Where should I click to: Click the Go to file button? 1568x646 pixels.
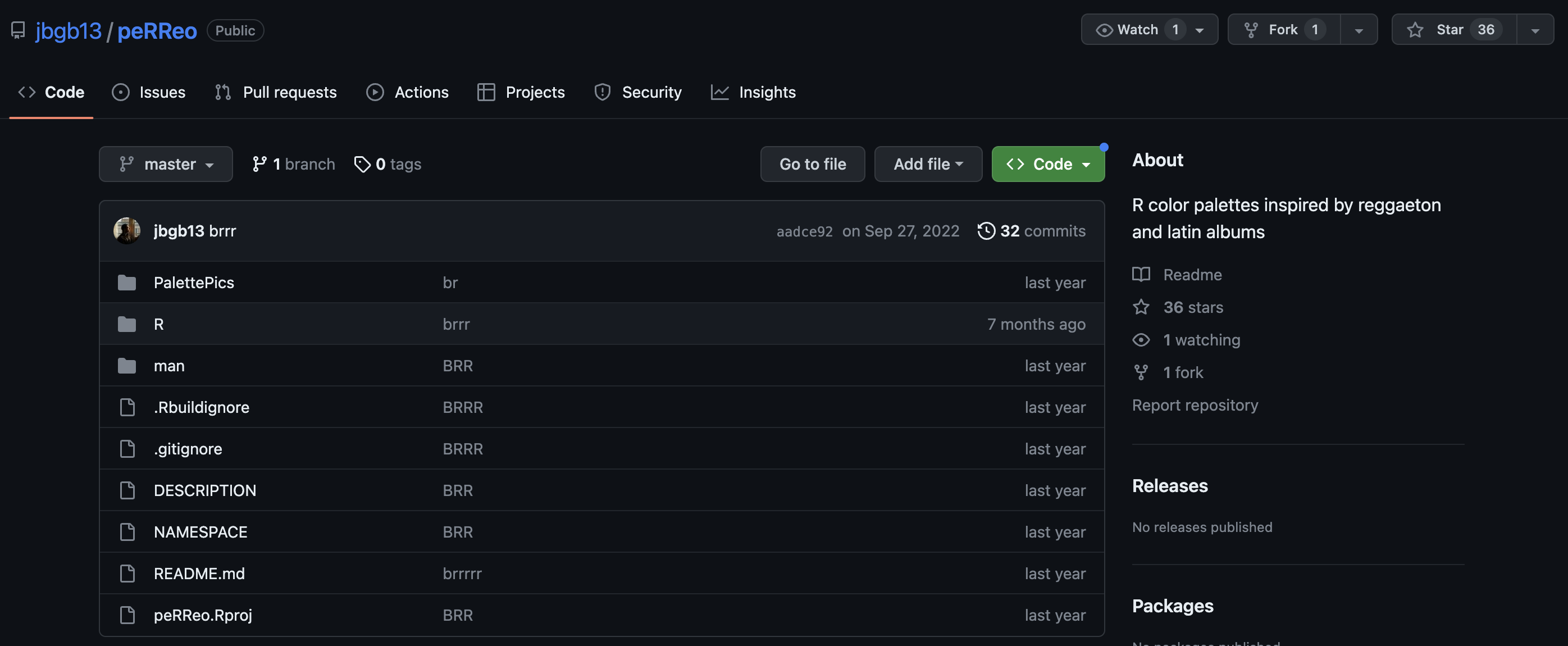click(x=812, y=165)
